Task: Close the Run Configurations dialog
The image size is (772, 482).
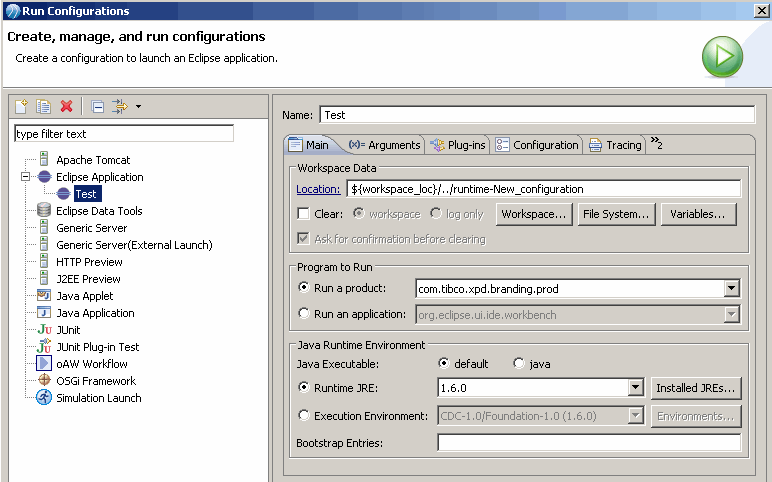Action: pyautogui.click(x=761, y=11)
